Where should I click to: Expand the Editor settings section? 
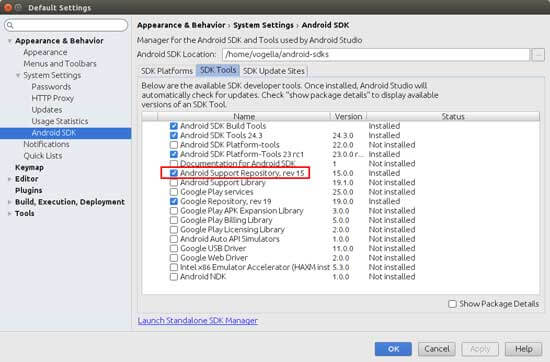(10, 179)
